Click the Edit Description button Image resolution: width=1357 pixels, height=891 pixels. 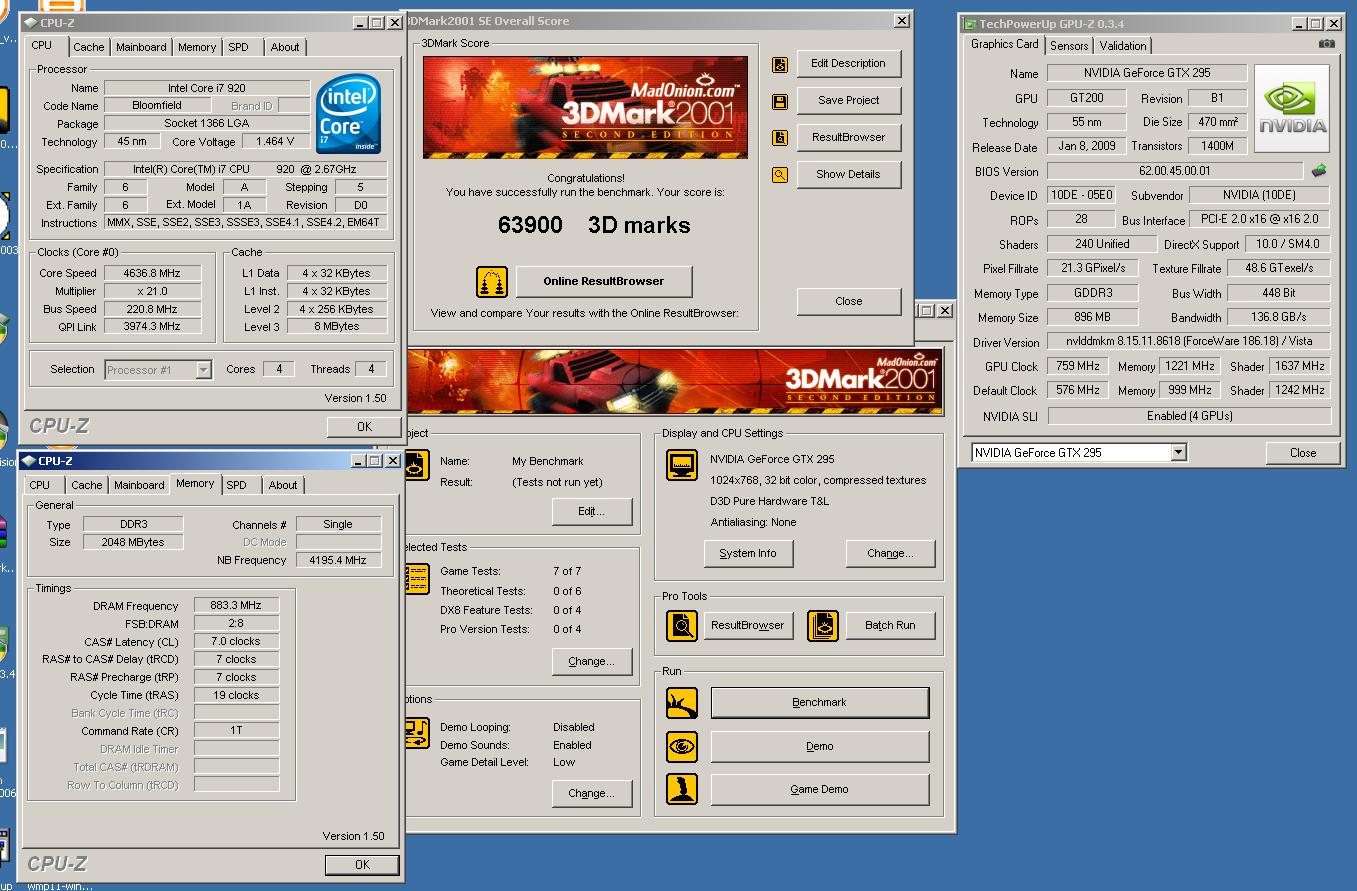coord(848,64)
